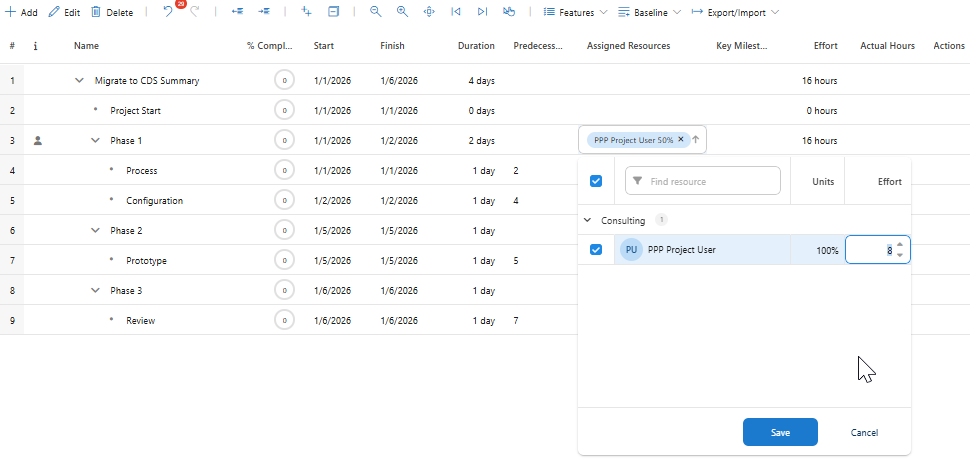Click the Indent task icon
This screenshot has height=461, width=970.
[x=263, y=13]
